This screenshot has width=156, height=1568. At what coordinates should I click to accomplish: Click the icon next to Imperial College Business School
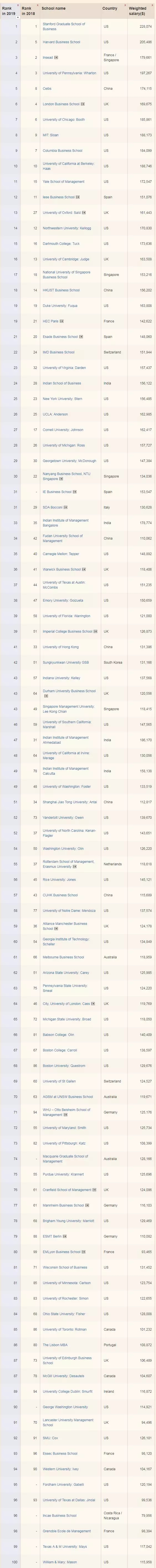click(95, 631)
